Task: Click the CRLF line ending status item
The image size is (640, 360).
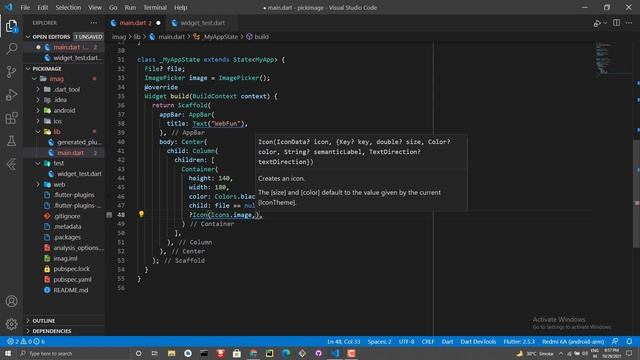Action: click(x=428, y=341)
